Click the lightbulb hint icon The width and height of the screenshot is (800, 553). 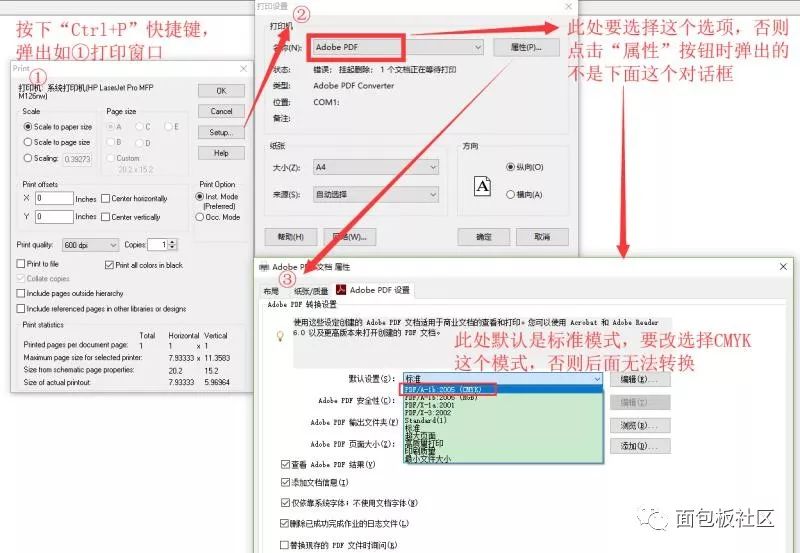click(x=280, y=337)
